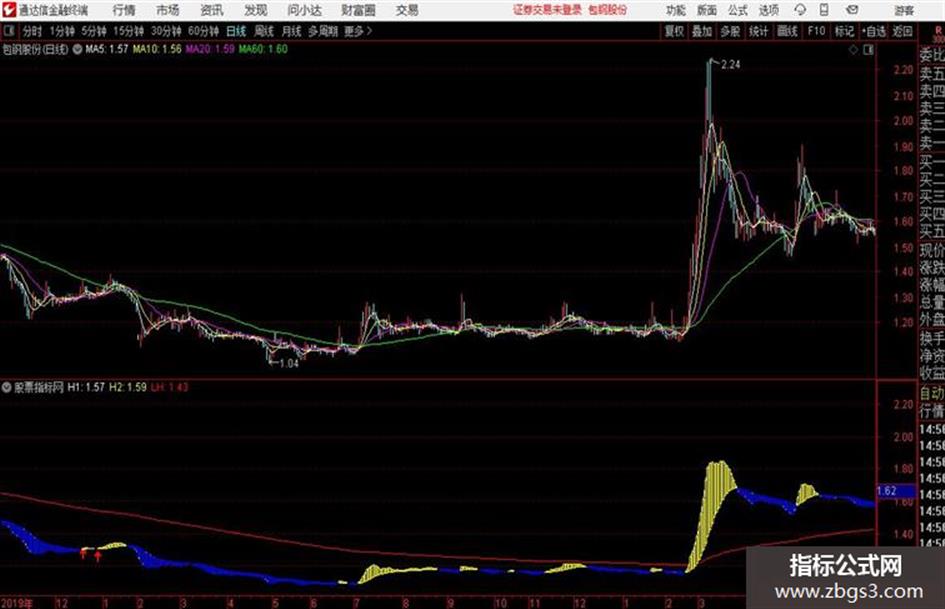Open the 资讯 menu
Image resolution: width=945 pixels, height=609 pixels.
coord(212,10)
